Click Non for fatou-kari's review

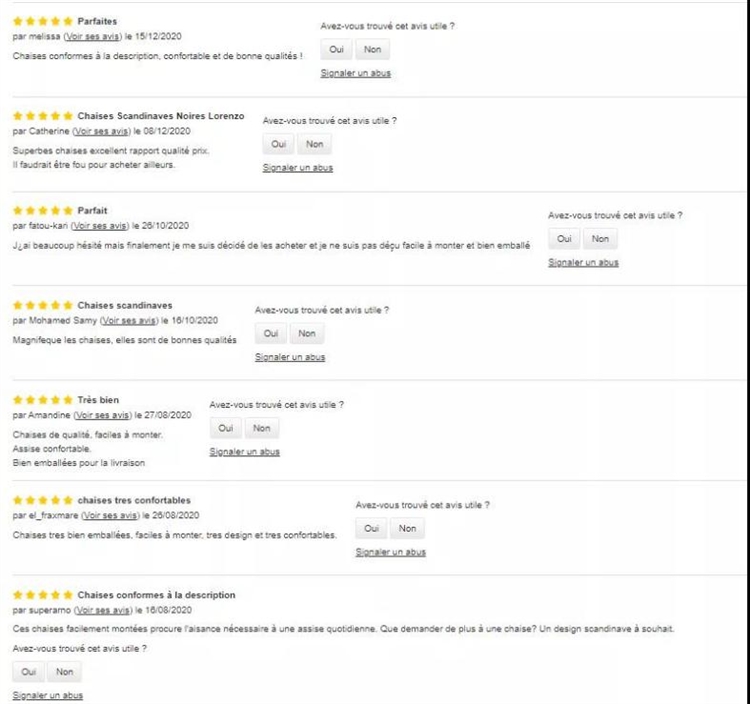tap(600, 239)
